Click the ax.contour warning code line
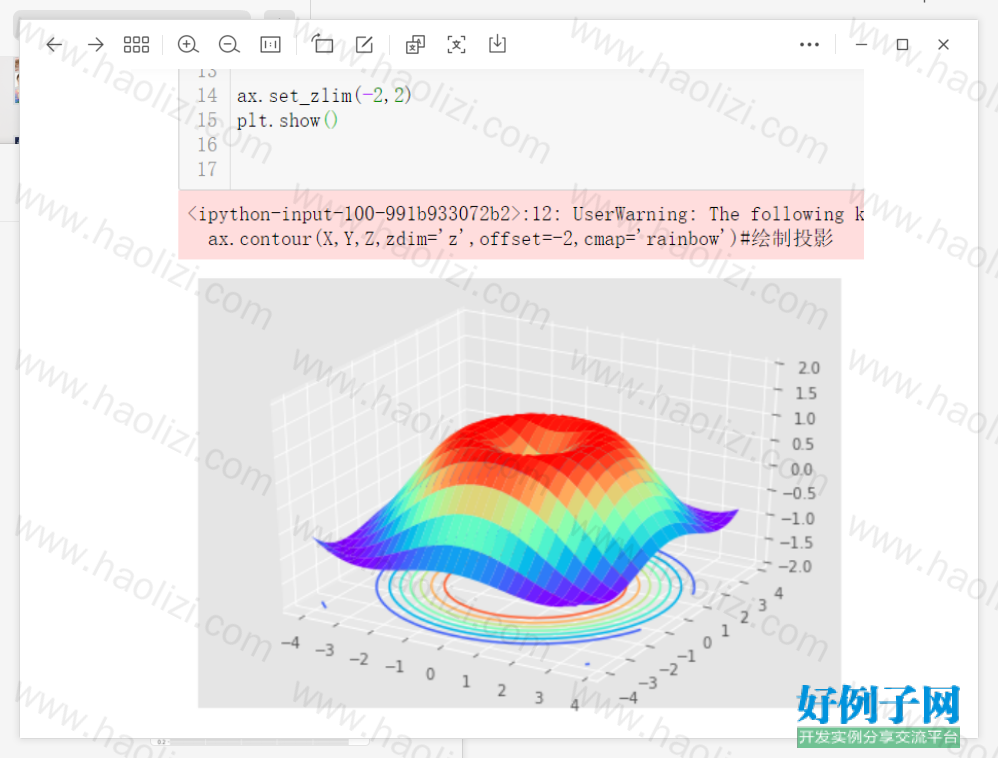This screenshot has height=758, width=998. [520, 239]
